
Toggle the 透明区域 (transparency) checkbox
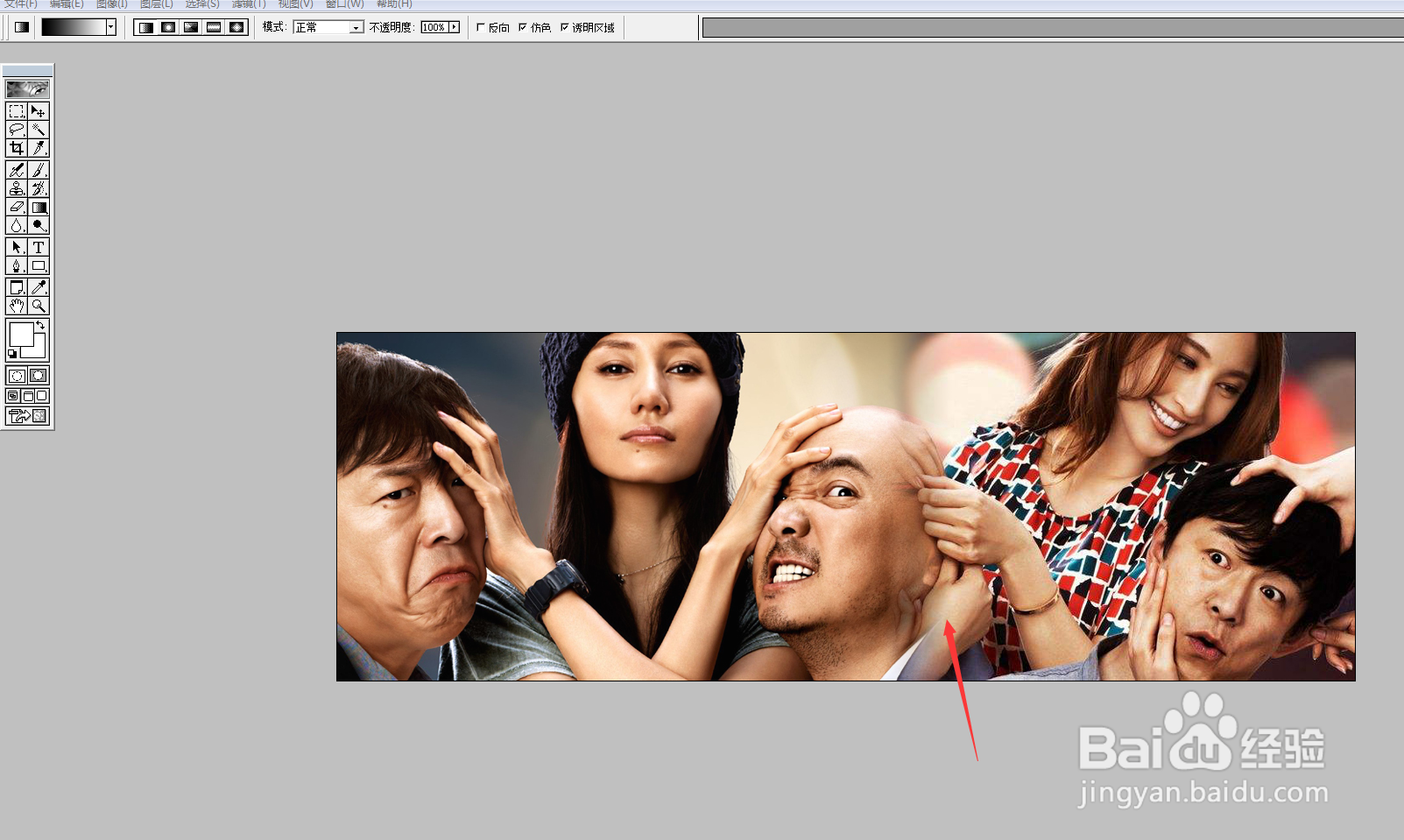pyautogui.click(x=565, y=27)
